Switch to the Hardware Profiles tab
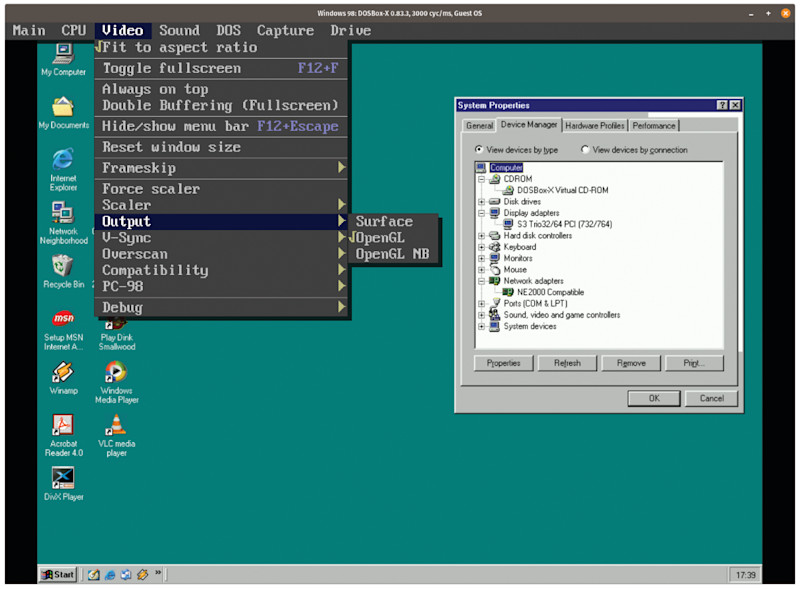 pyautogui.click(x=594, y=126)
